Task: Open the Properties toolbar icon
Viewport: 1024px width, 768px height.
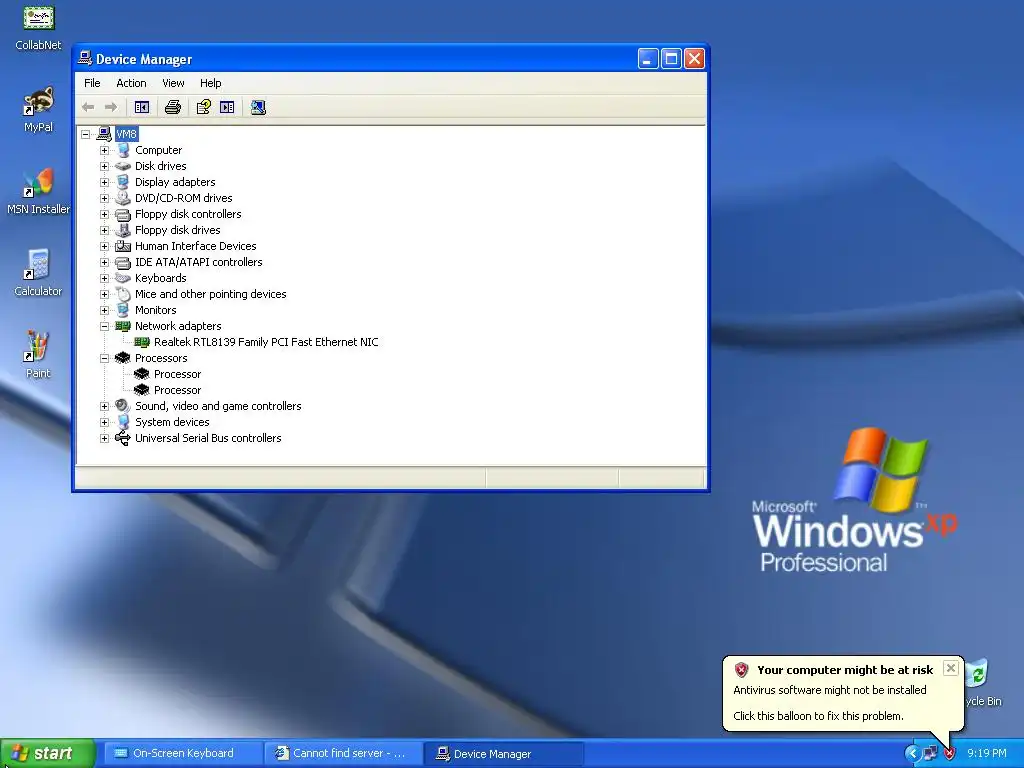Action: [x=204, y=107]
